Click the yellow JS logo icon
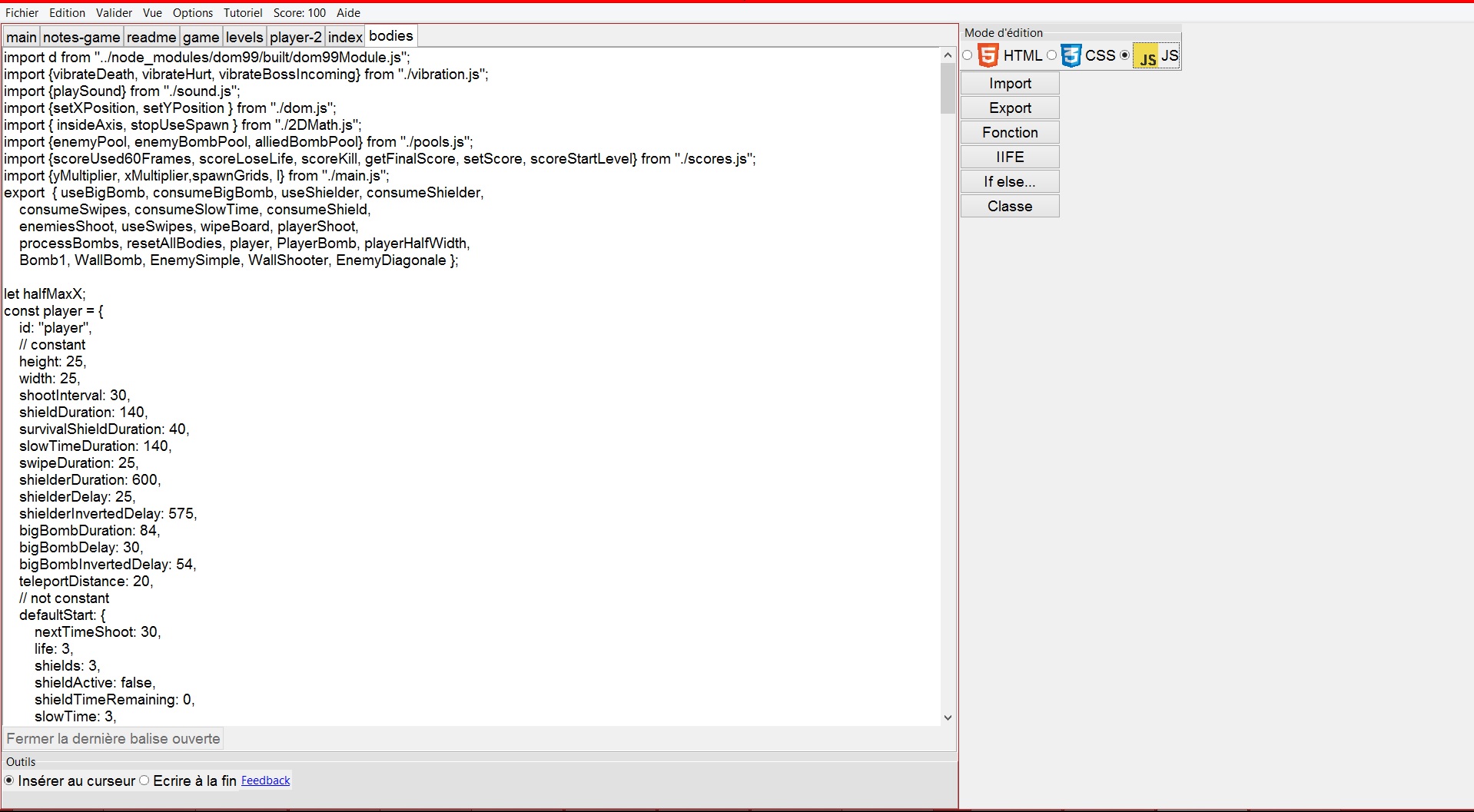 (1147, 56)
